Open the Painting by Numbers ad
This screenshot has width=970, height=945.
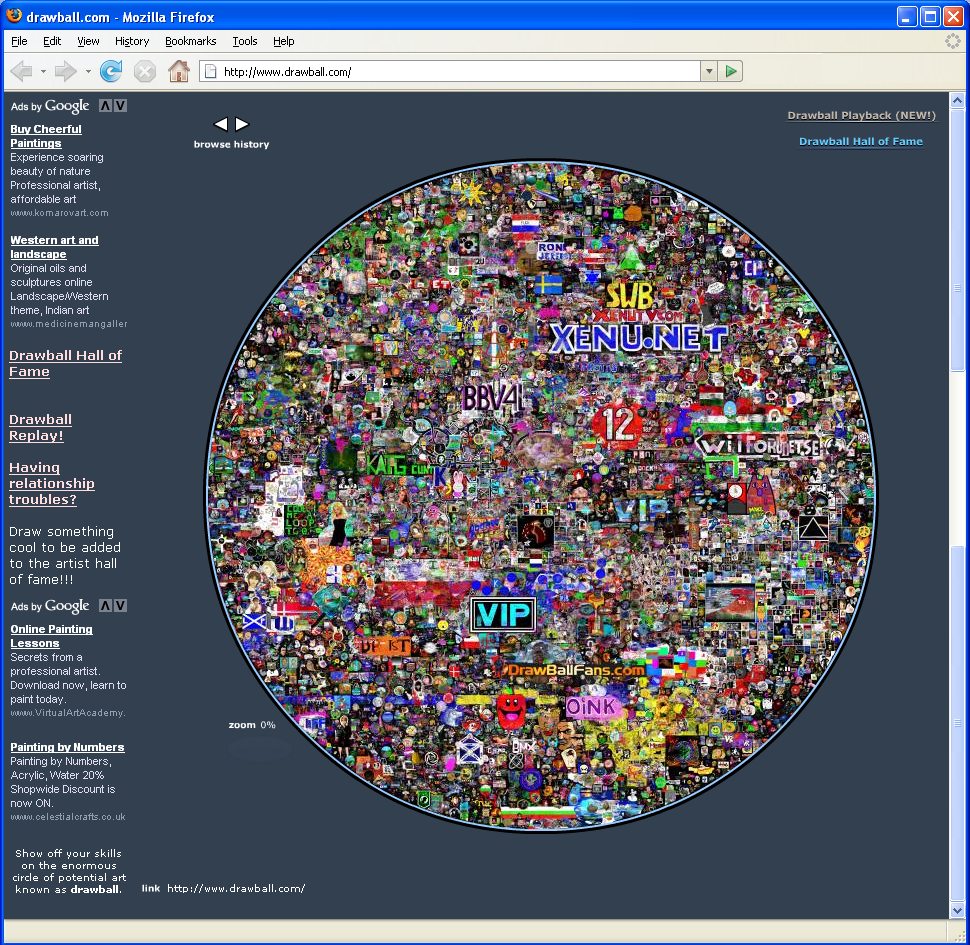coord(67,747)
